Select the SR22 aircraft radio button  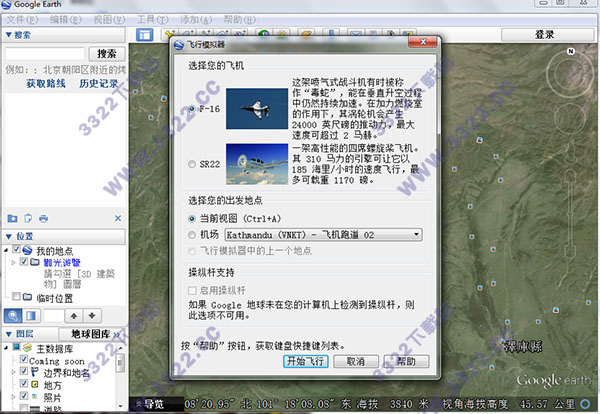[192, 164]
